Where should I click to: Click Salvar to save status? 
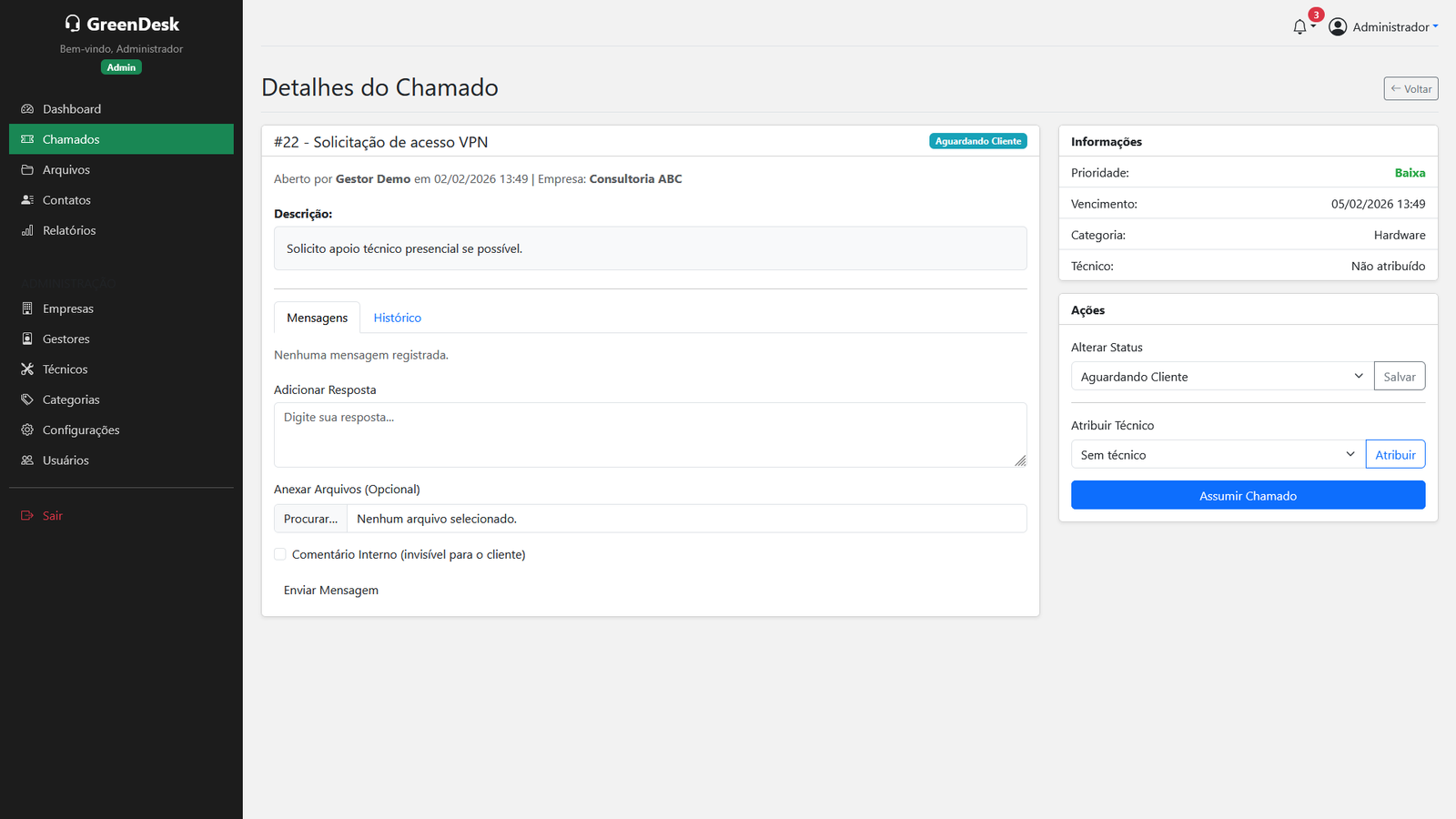pyautogui.click(x=1399, y=377)
